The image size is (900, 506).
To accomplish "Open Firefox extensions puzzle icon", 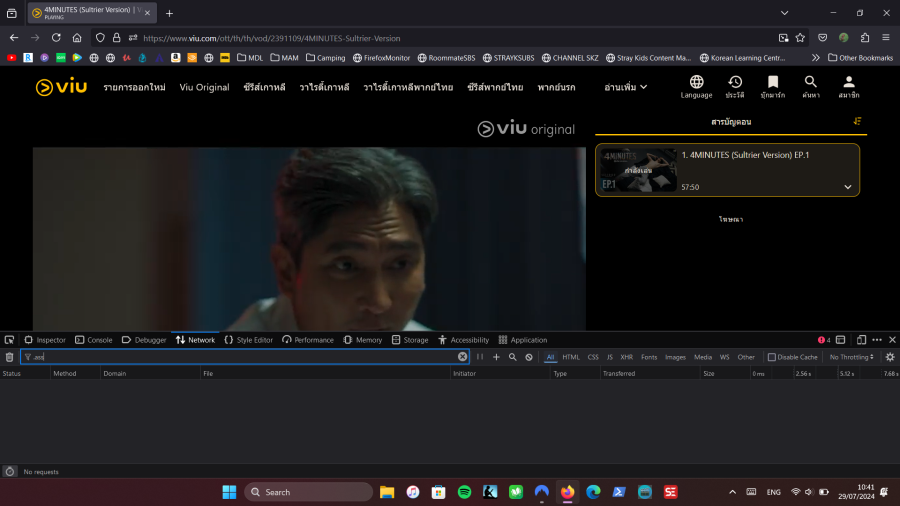I will (864, 38).
